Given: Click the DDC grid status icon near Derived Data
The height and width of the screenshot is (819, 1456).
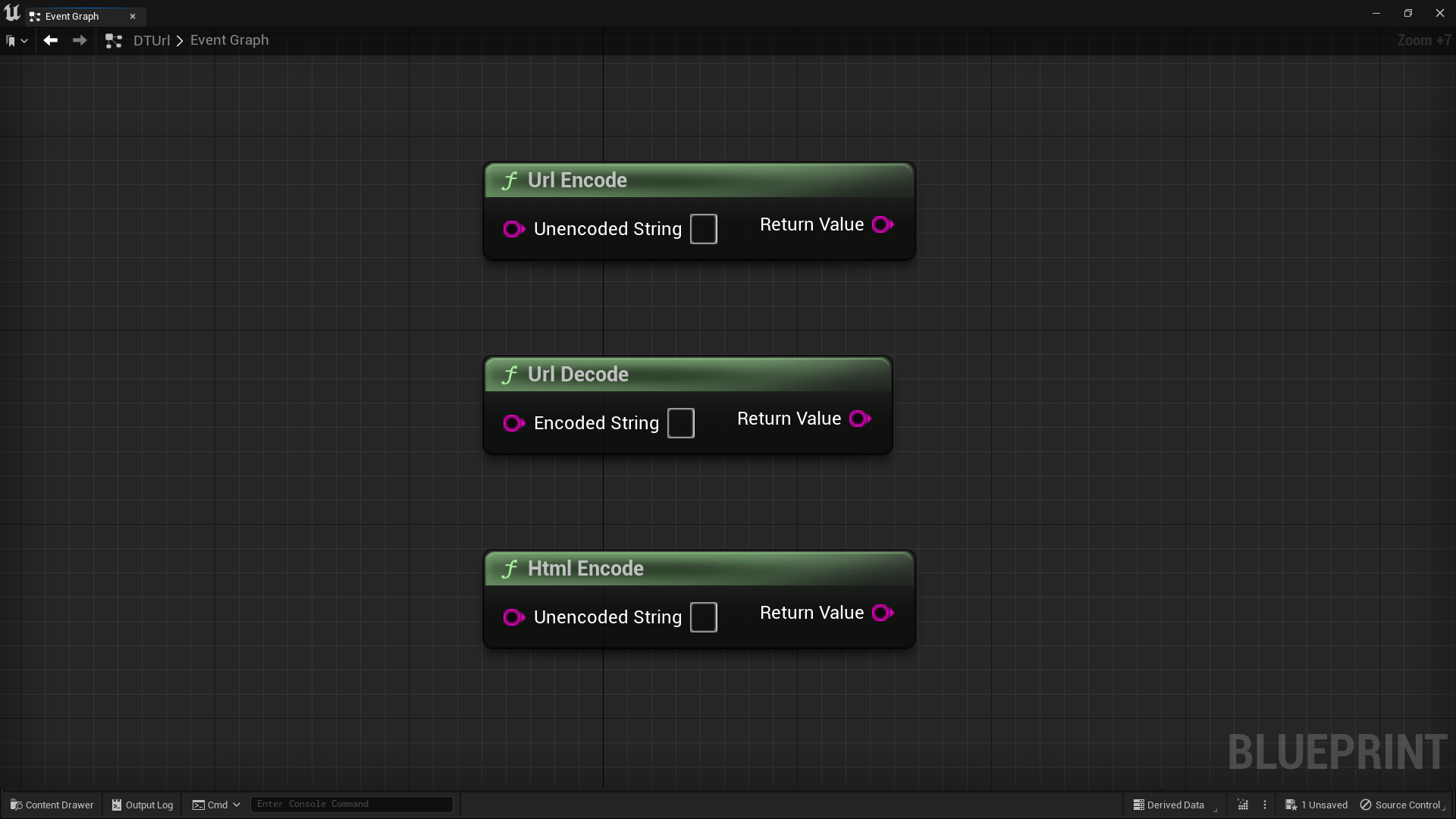Looking at the screenshot, I should point(1243,805).
